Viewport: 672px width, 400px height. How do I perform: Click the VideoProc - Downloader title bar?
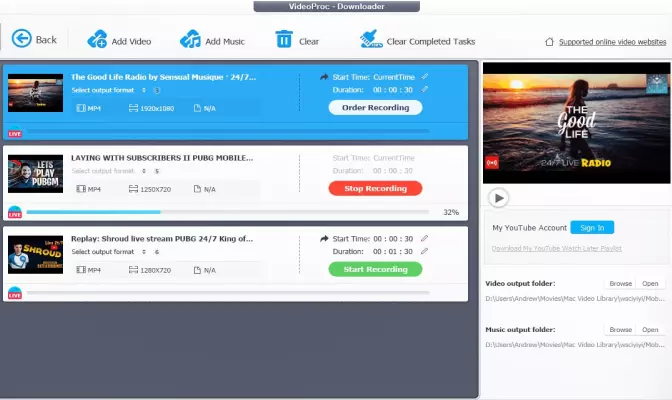coord(336,6)
